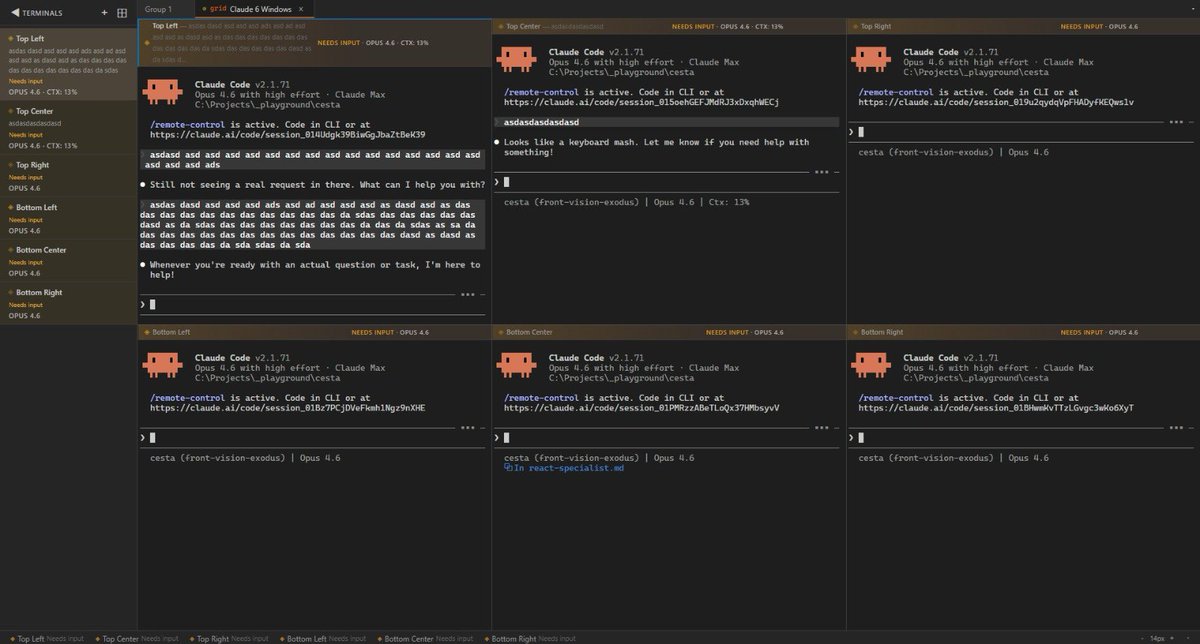Click the Claude mascot icon in Top Right pane

point(869,60)
